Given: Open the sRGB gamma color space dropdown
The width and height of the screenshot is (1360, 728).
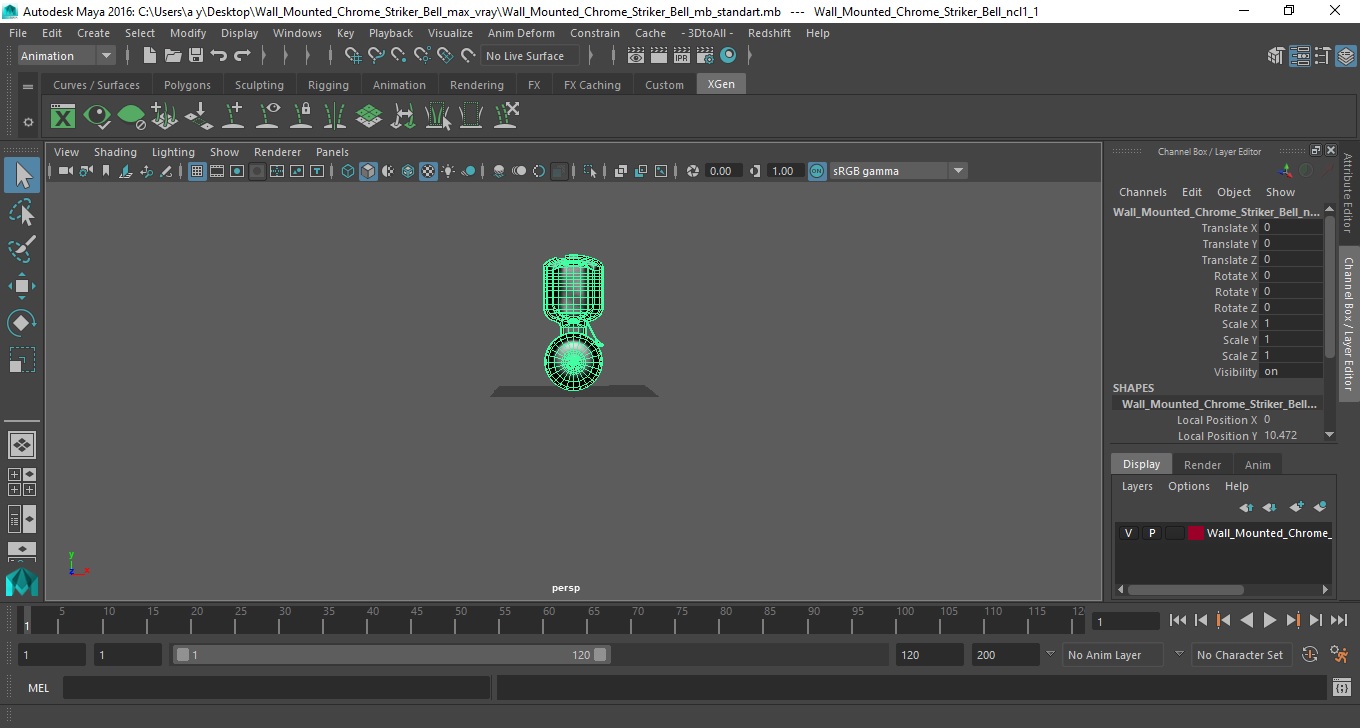Looking at the screenshot, I should click(x=898, y=171).
